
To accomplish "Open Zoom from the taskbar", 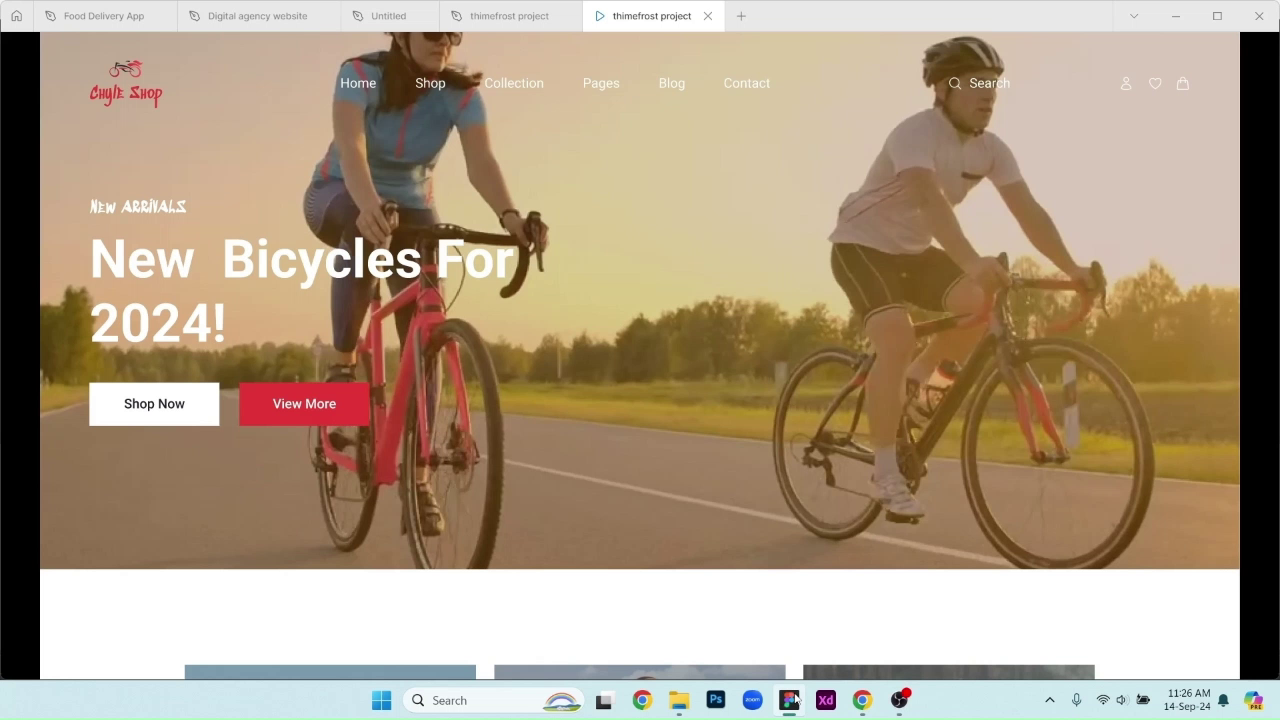I will [752, 700].
